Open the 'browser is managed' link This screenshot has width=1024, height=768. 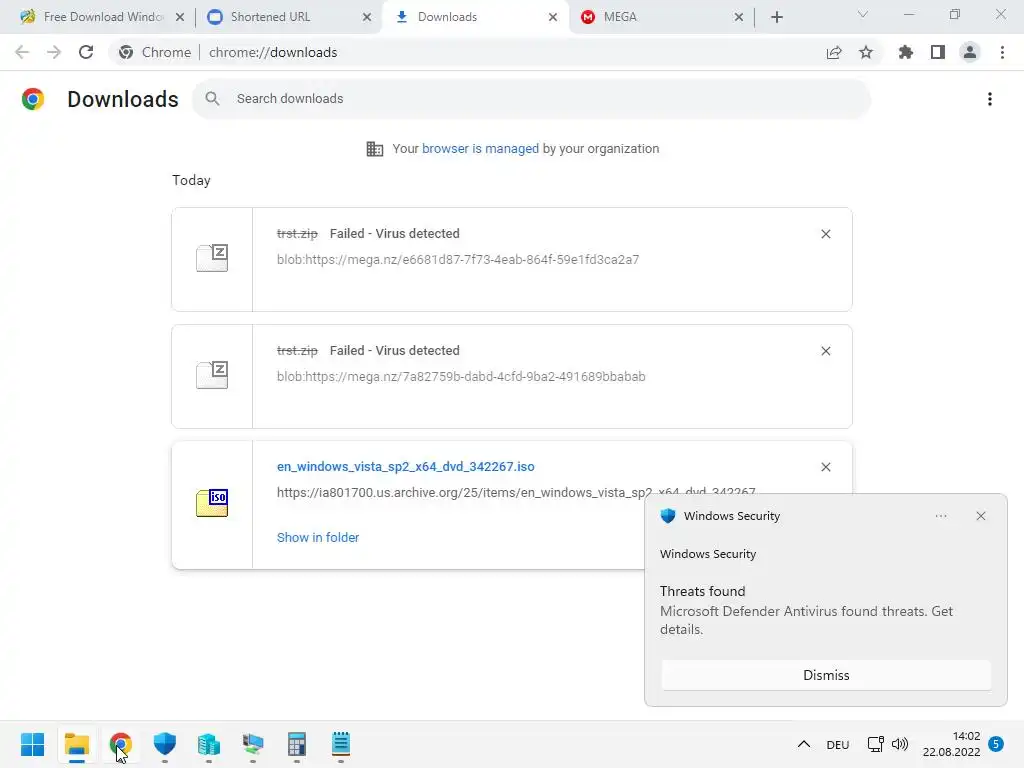[x=480, y=148]
